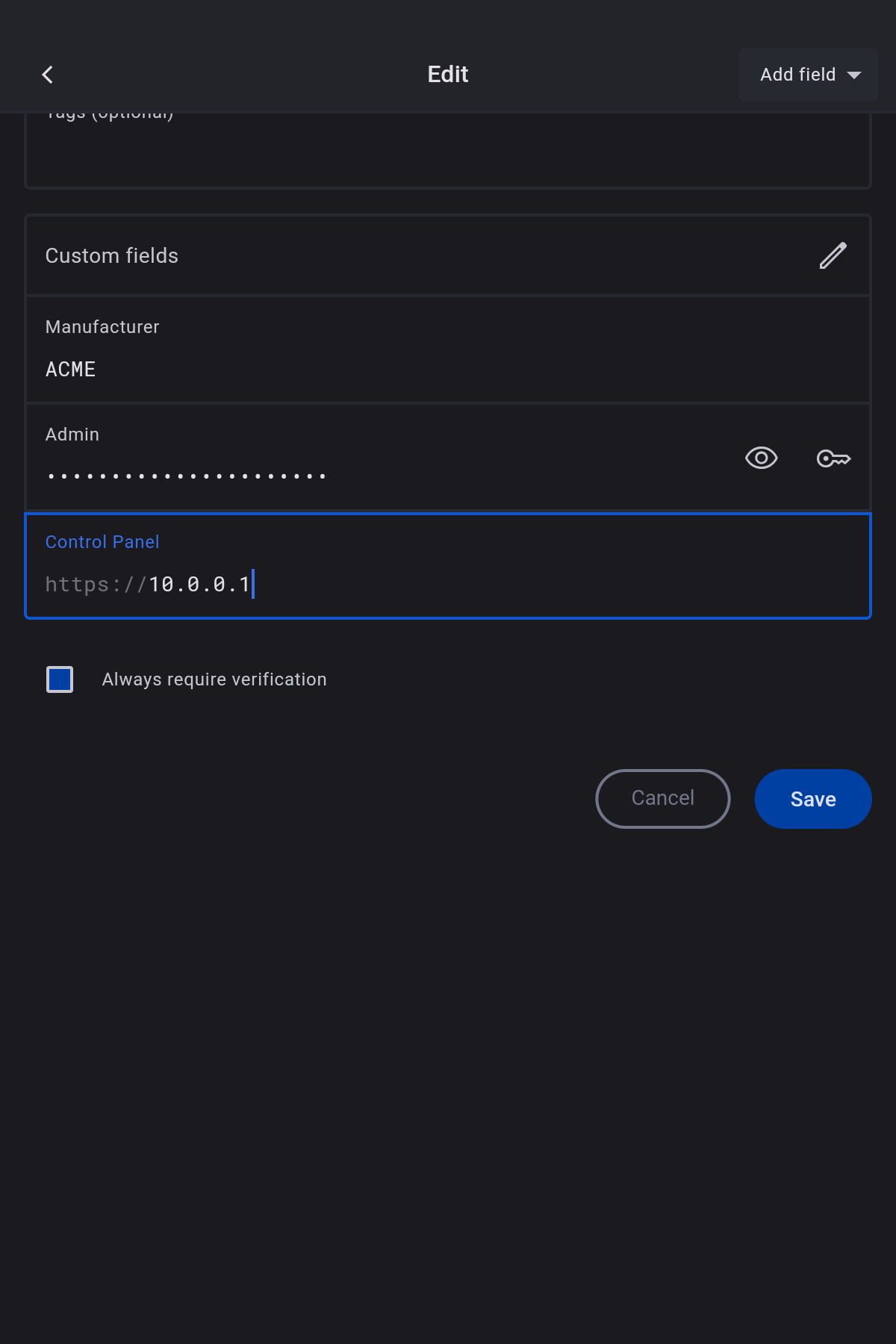The height and width of the screenshot is (1344, 896).
Task: Click the Manufacturer field label
Action: click(x=102, y=327)
